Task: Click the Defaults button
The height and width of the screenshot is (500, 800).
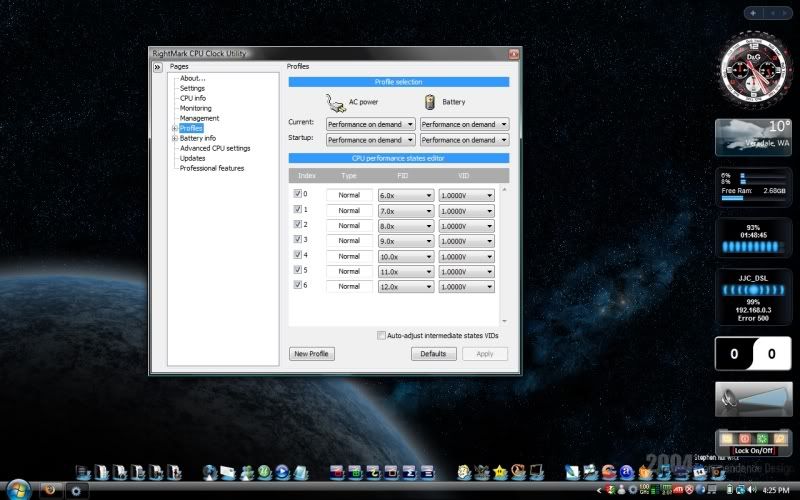Action: [x=434, y=354]
